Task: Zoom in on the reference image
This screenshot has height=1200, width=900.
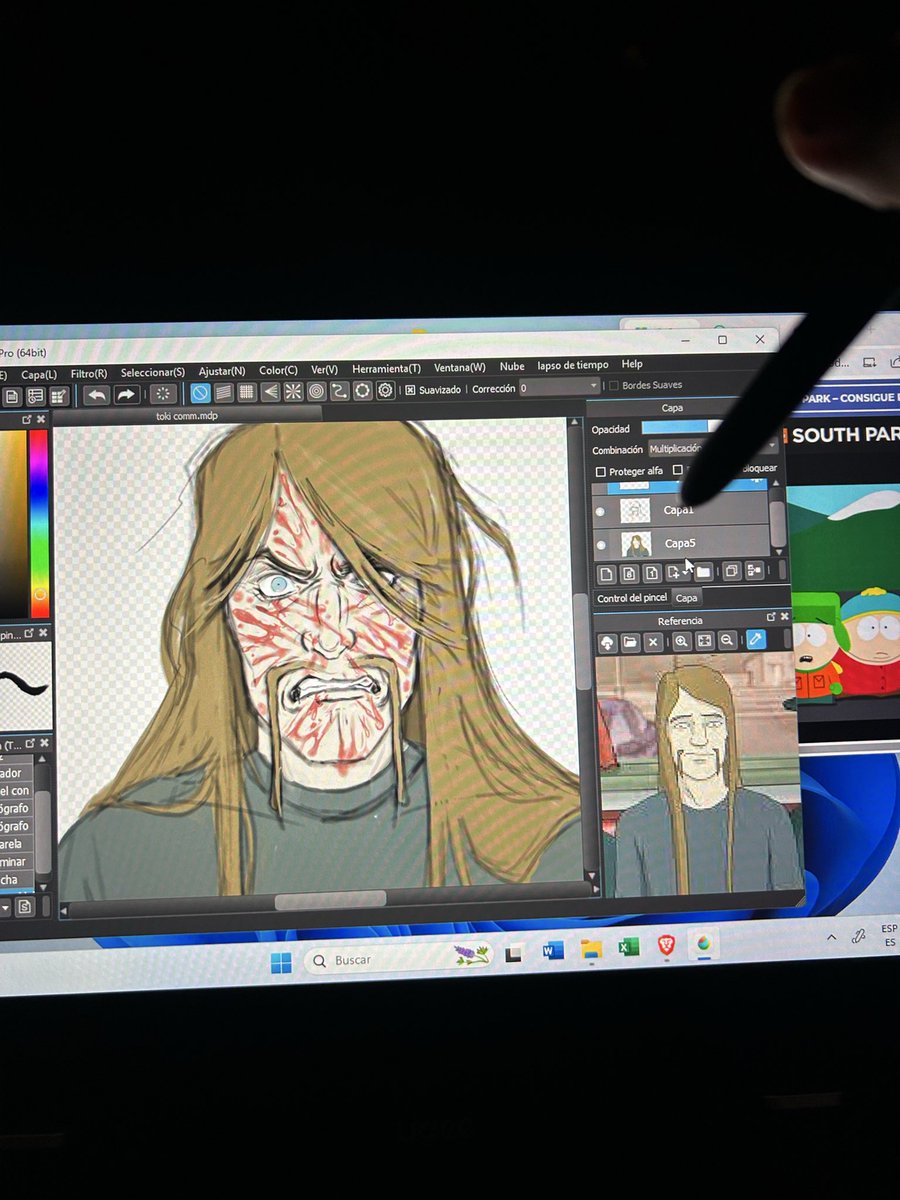Action: point(682,641)
